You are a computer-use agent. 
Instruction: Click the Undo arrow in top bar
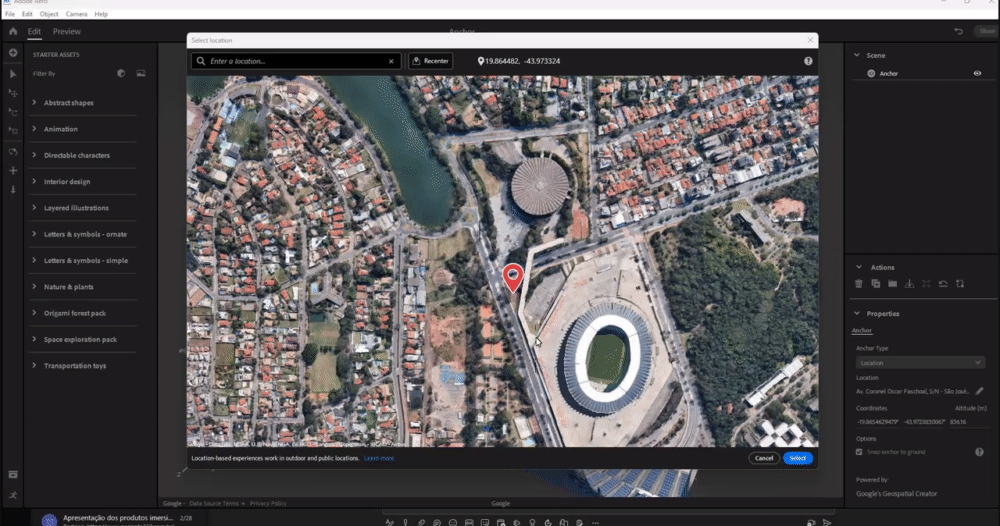click(x=958, y=31)
